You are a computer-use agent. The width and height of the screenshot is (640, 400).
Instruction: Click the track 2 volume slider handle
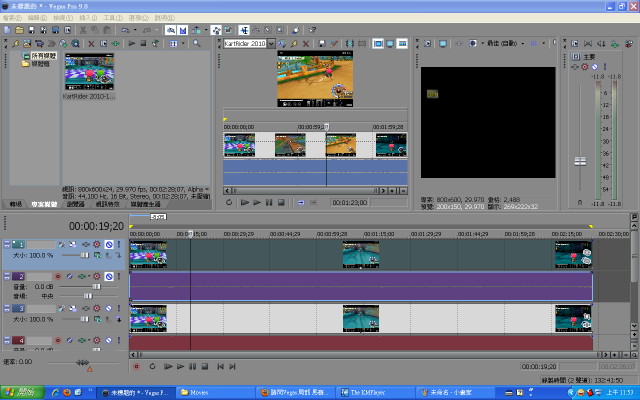(97, 287)
